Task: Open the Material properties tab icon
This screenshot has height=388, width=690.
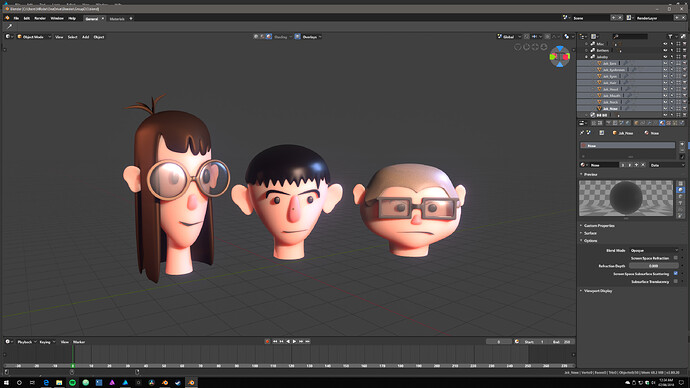Action: (662, 123)
